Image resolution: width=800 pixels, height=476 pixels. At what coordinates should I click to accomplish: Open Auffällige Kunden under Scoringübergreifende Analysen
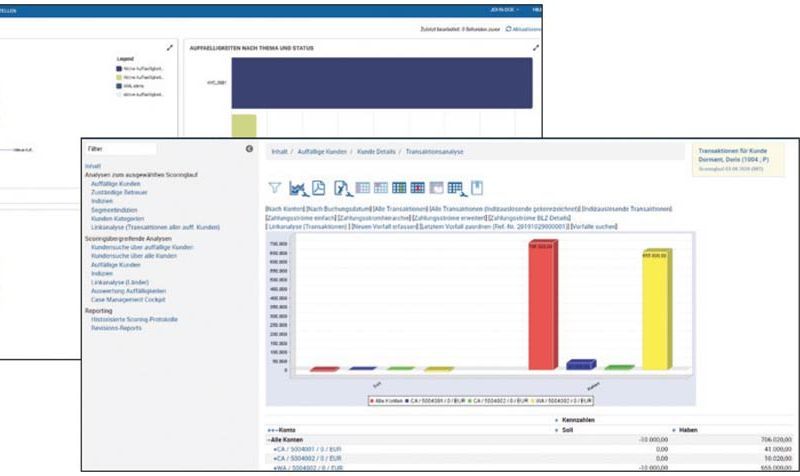coord(116,265)
